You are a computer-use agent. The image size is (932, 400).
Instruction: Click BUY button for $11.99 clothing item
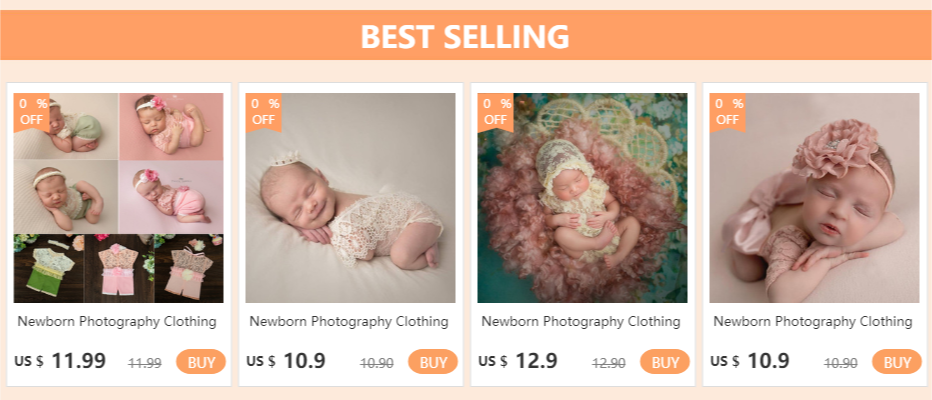201,362
